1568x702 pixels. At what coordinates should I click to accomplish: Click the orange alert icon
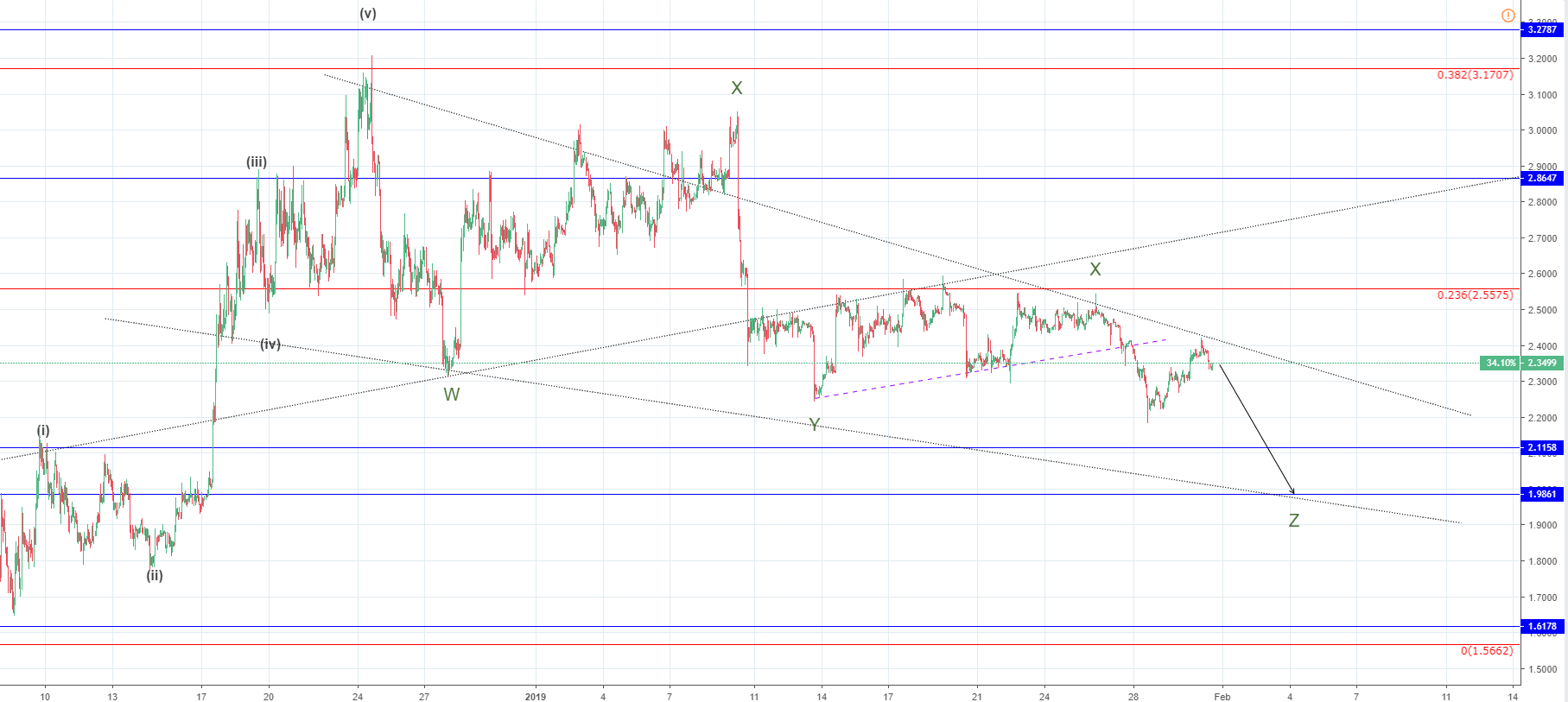click(1508, 16)
